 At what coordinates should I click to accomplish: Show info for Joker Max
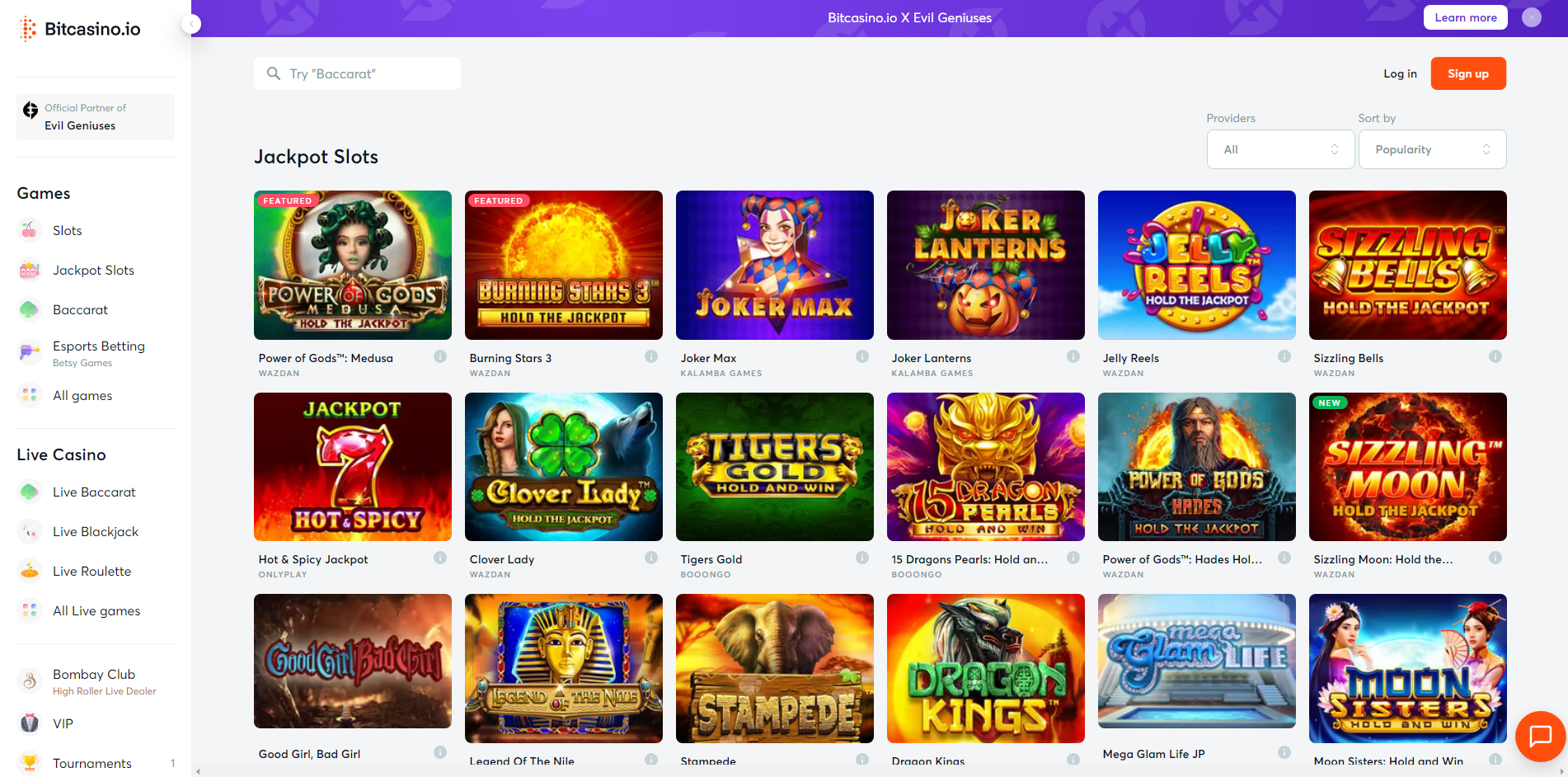coord(862,356)
